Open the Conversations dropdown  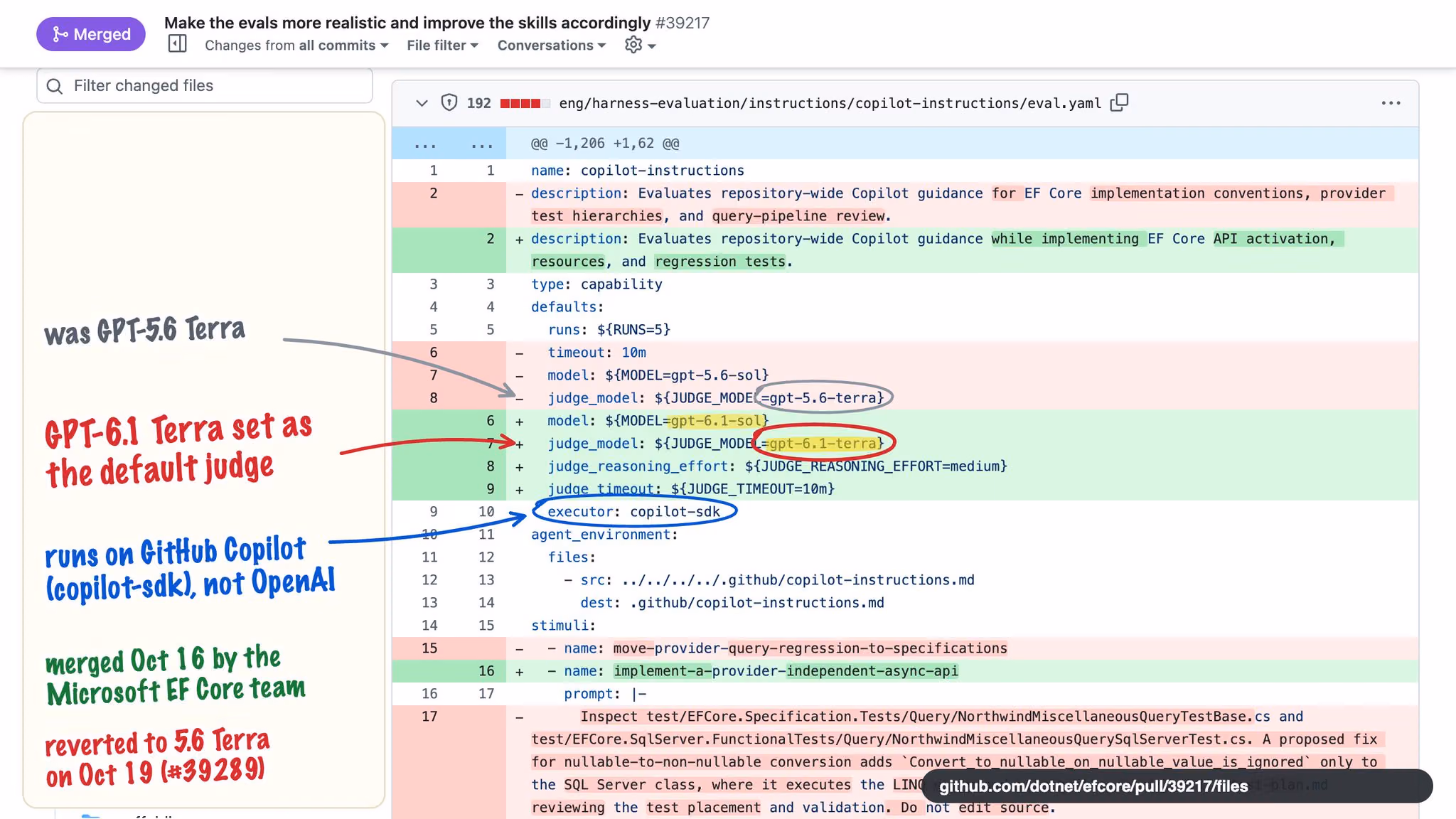551,45
